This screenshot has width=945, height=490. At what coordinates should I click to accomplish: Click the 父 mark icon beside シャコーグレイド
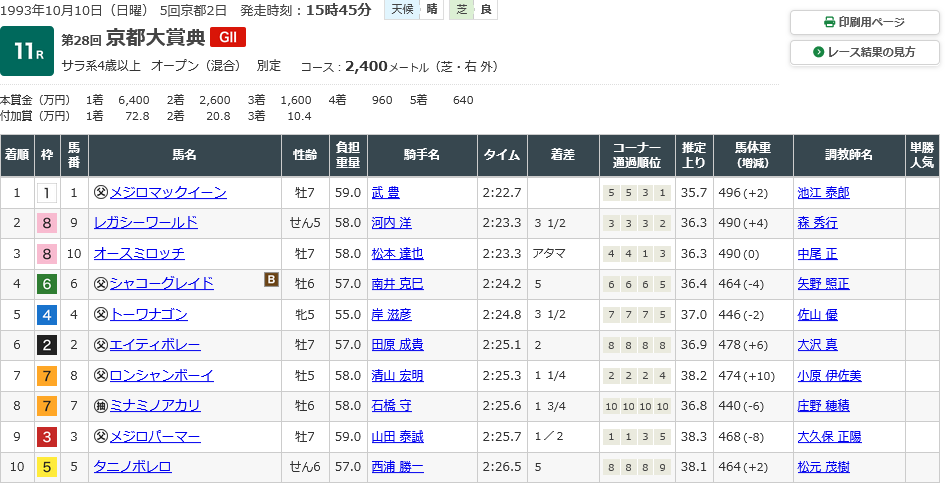click(x=101, y=284)
